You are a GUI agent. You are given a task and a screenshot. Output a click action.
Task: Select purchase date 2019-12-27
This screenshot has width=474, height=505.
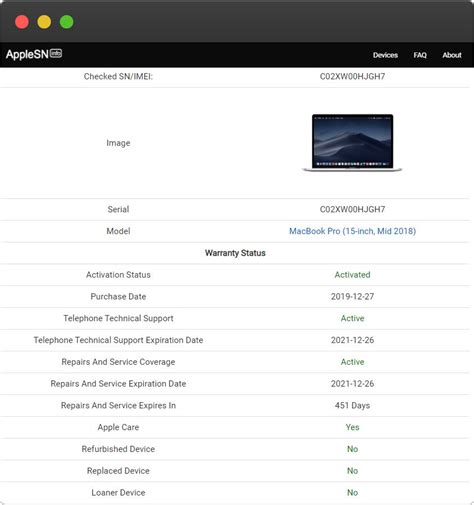point(352,296)
